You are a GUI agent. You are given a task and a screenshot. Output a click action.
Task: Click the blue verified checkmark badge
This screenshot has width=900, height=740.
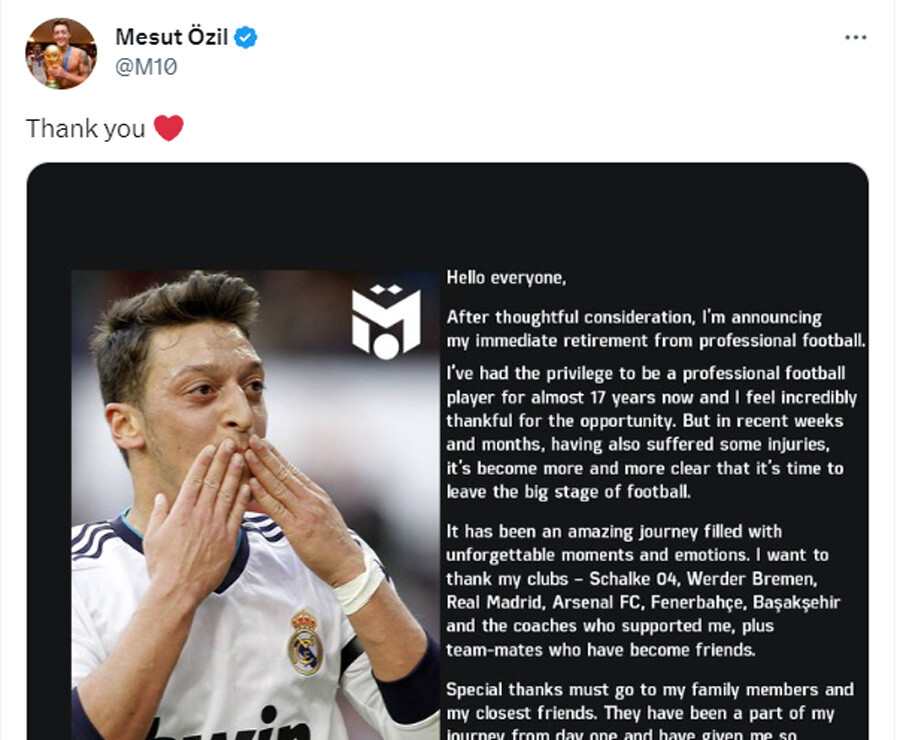(246, 38)
